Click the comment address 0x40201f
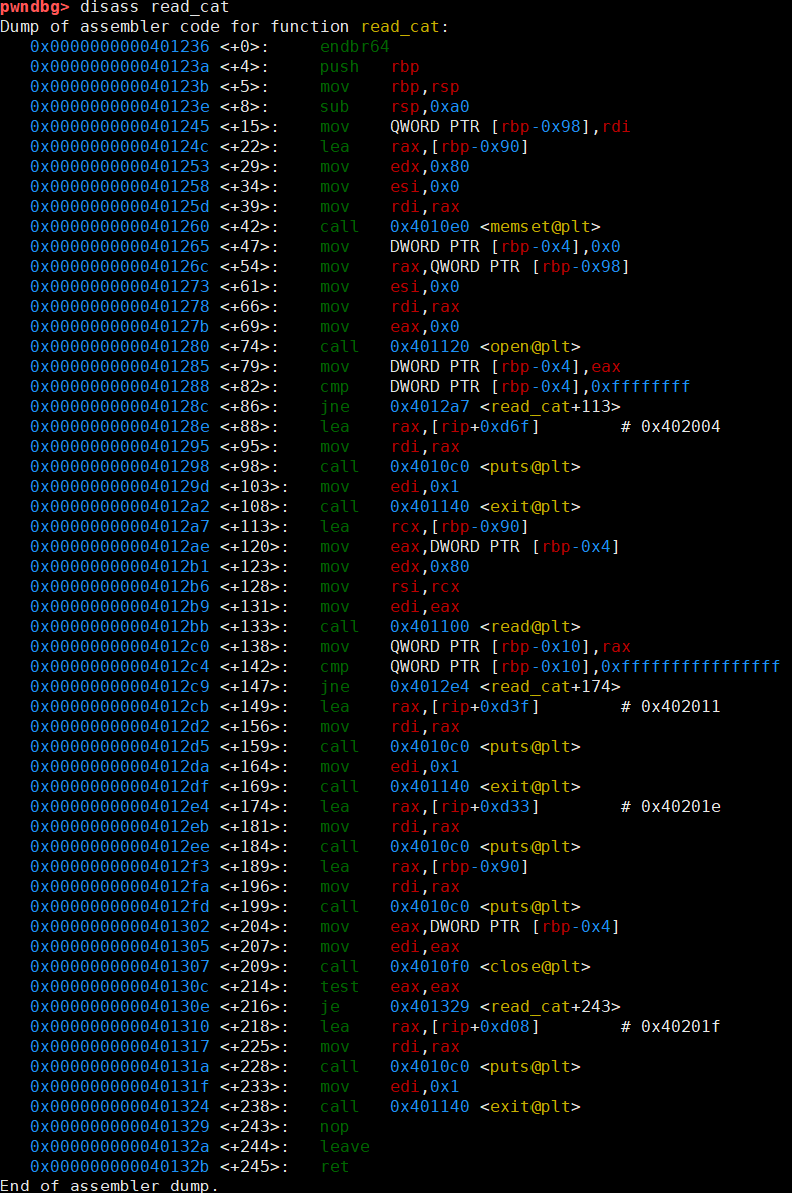Screen dimensions: 792x1193 [680, 1027]
